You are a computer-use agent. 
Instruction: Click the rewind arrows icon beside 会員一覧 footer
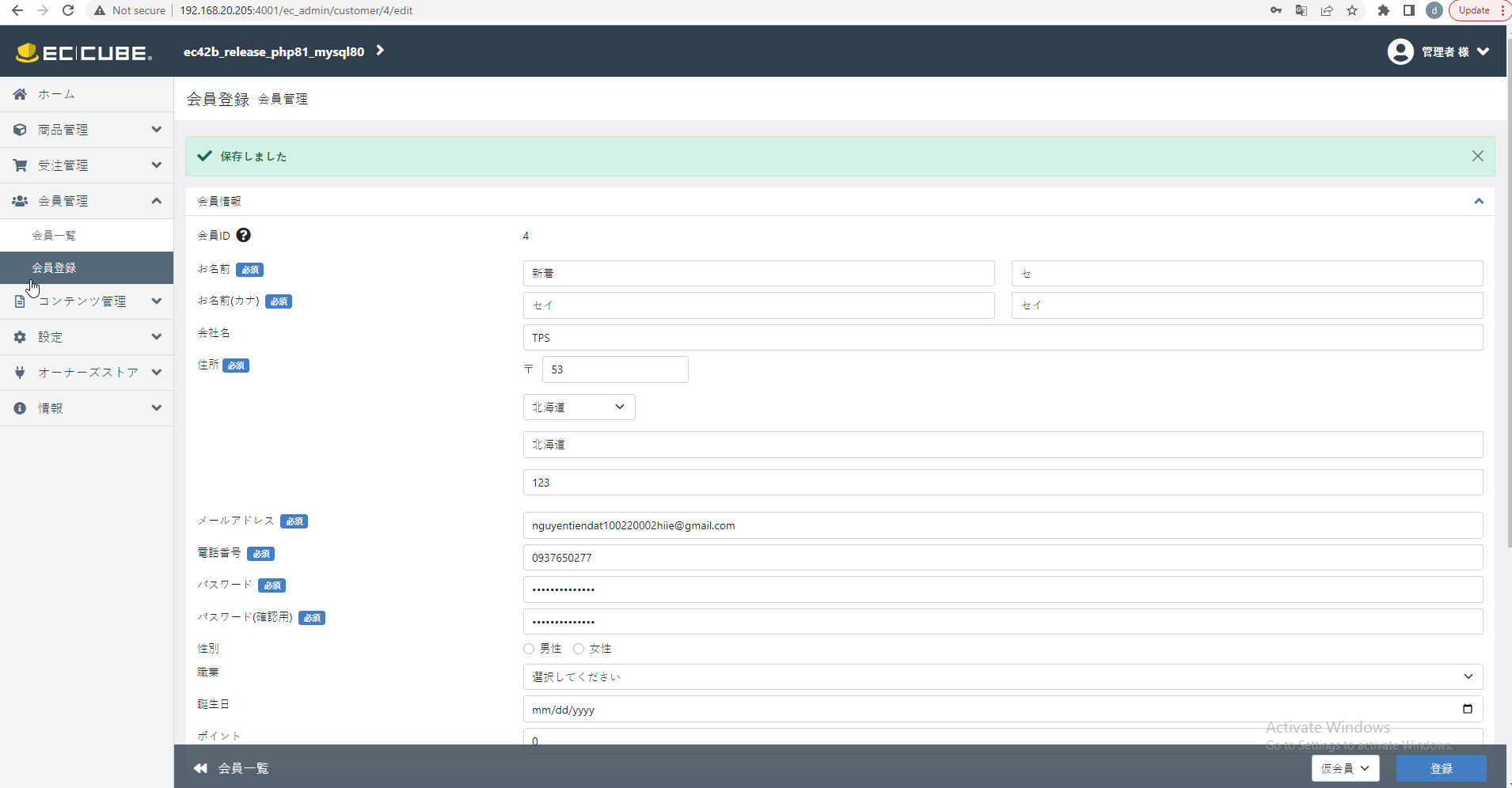point(200,768)
